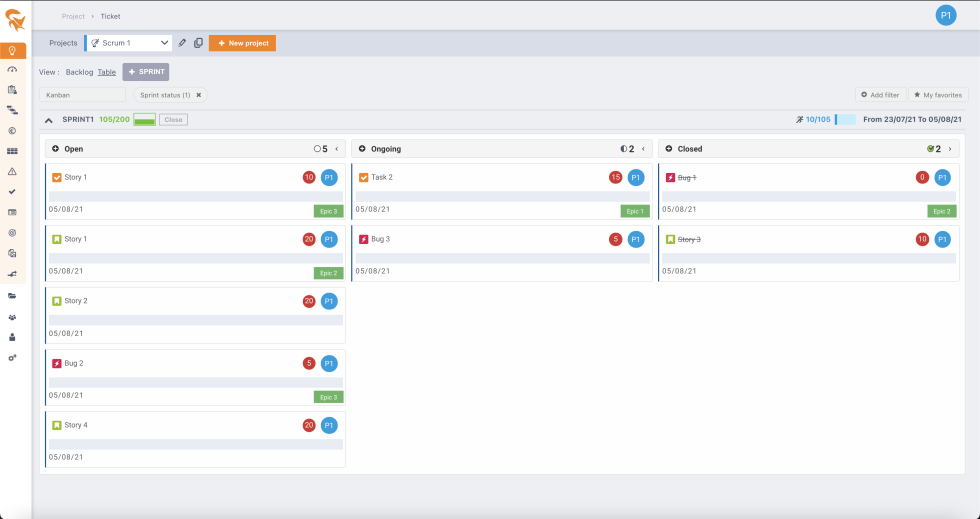
Task: Click the duplicate project icon
Action: pyautogui.click(x=198, y=43)
